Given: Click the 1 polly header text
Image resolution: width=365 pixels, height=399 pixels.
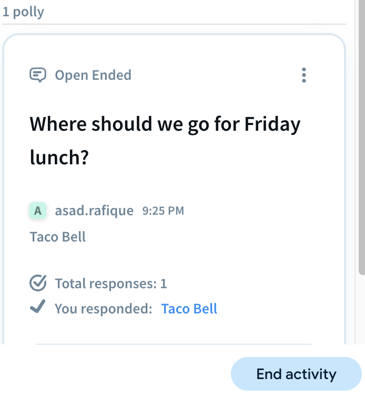Looking at the screenshot, I should click(x=23, y=12).
